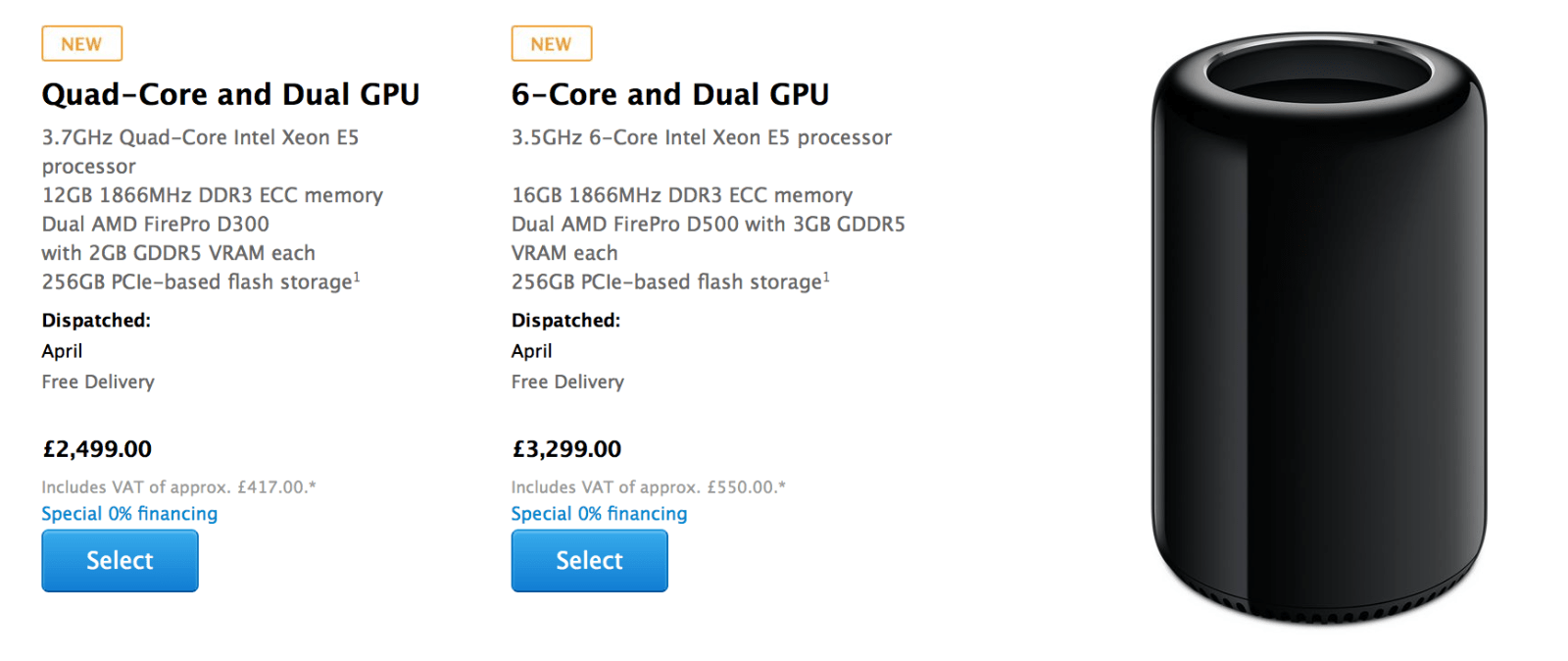Viewport: 1568px width, 661px height.
Task: Click the 6-Core and Dual GPU heading
Action: [669, 94]
